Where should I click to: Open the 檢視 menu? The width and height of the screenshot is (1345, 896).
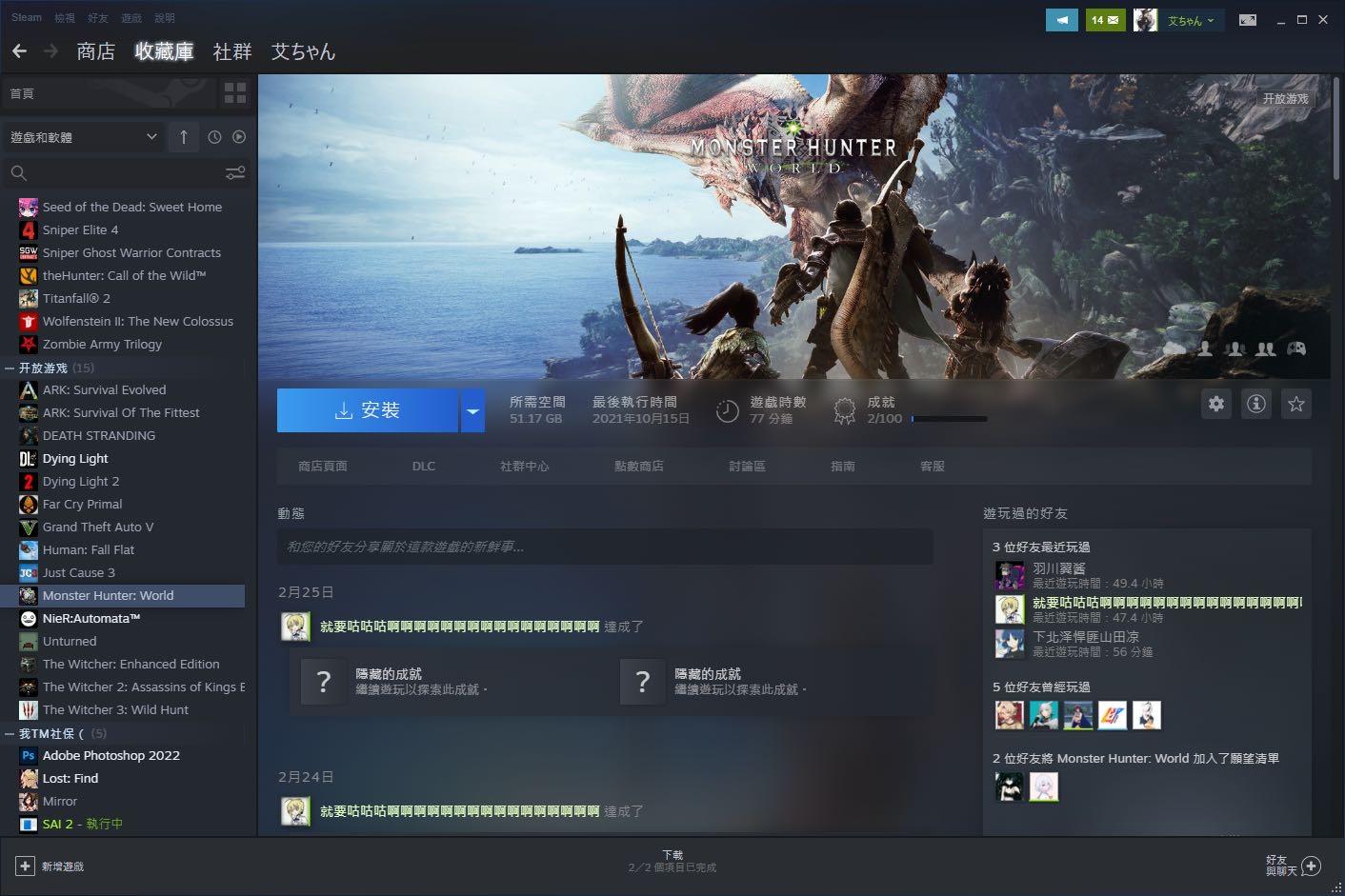point(64,18)
